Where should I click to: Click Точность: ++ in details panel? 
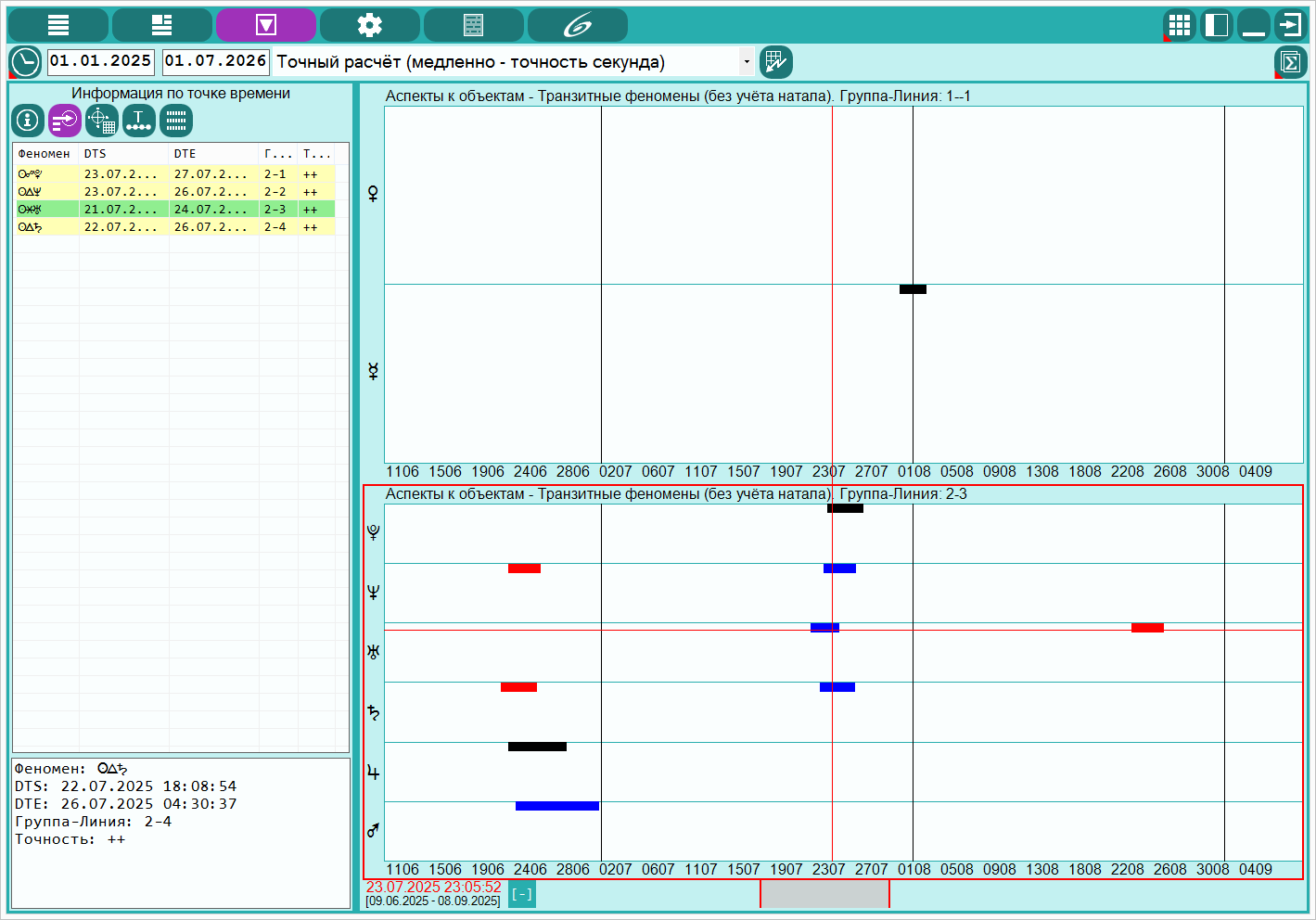70,839
